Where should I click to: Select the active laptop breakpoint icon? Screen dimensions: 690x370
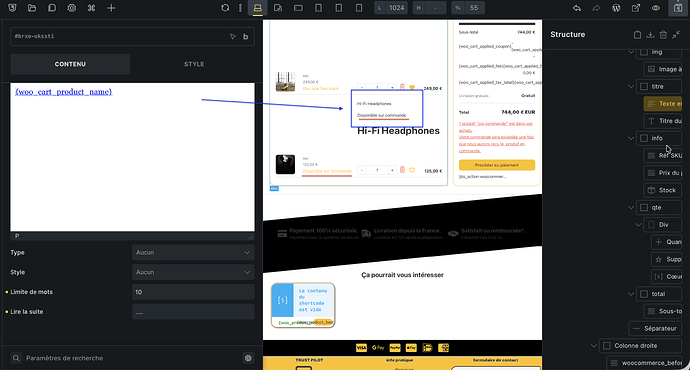click(x=258, y=8)
